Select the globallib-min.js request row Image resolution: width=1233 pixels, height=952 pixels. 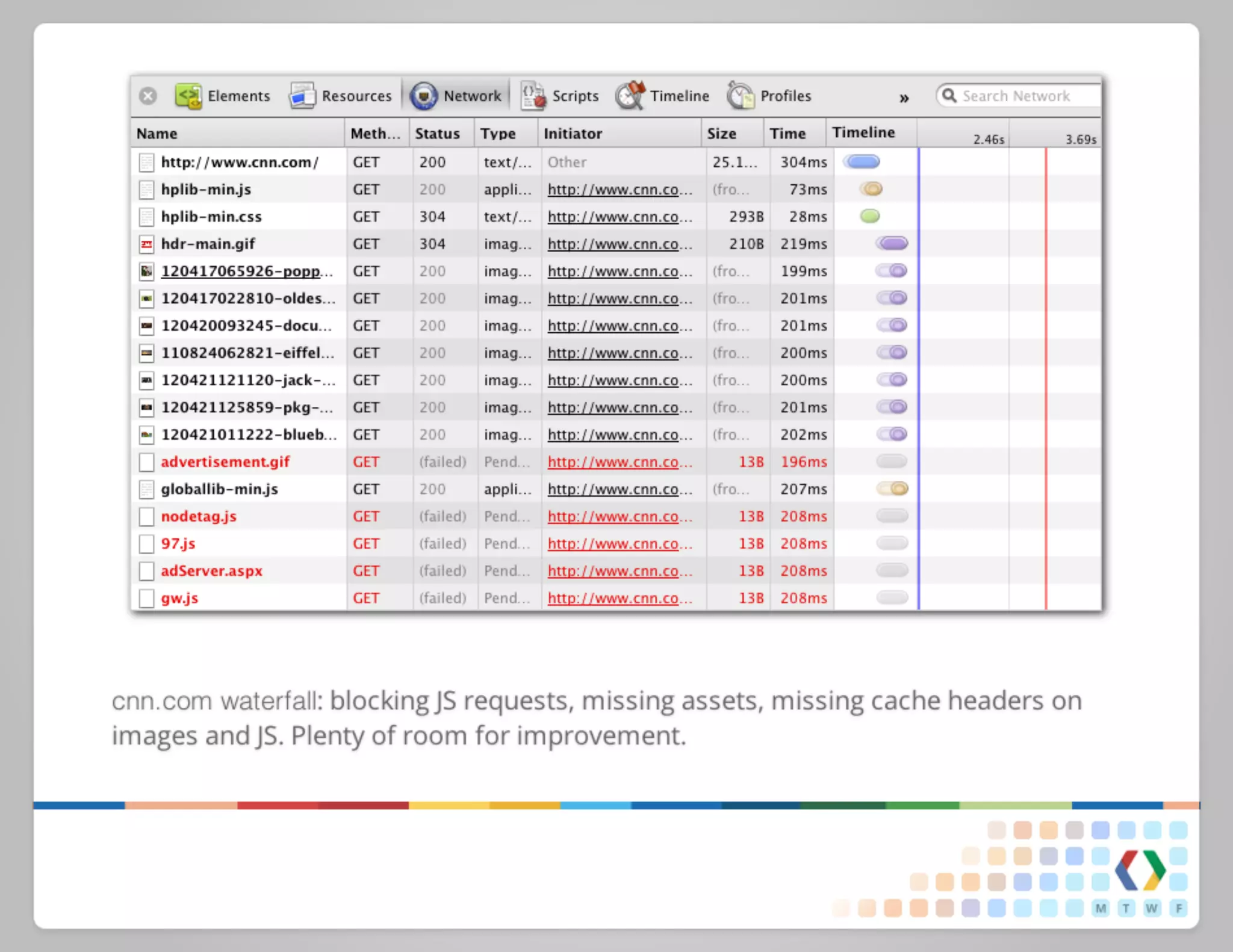(x=219, y=489)
